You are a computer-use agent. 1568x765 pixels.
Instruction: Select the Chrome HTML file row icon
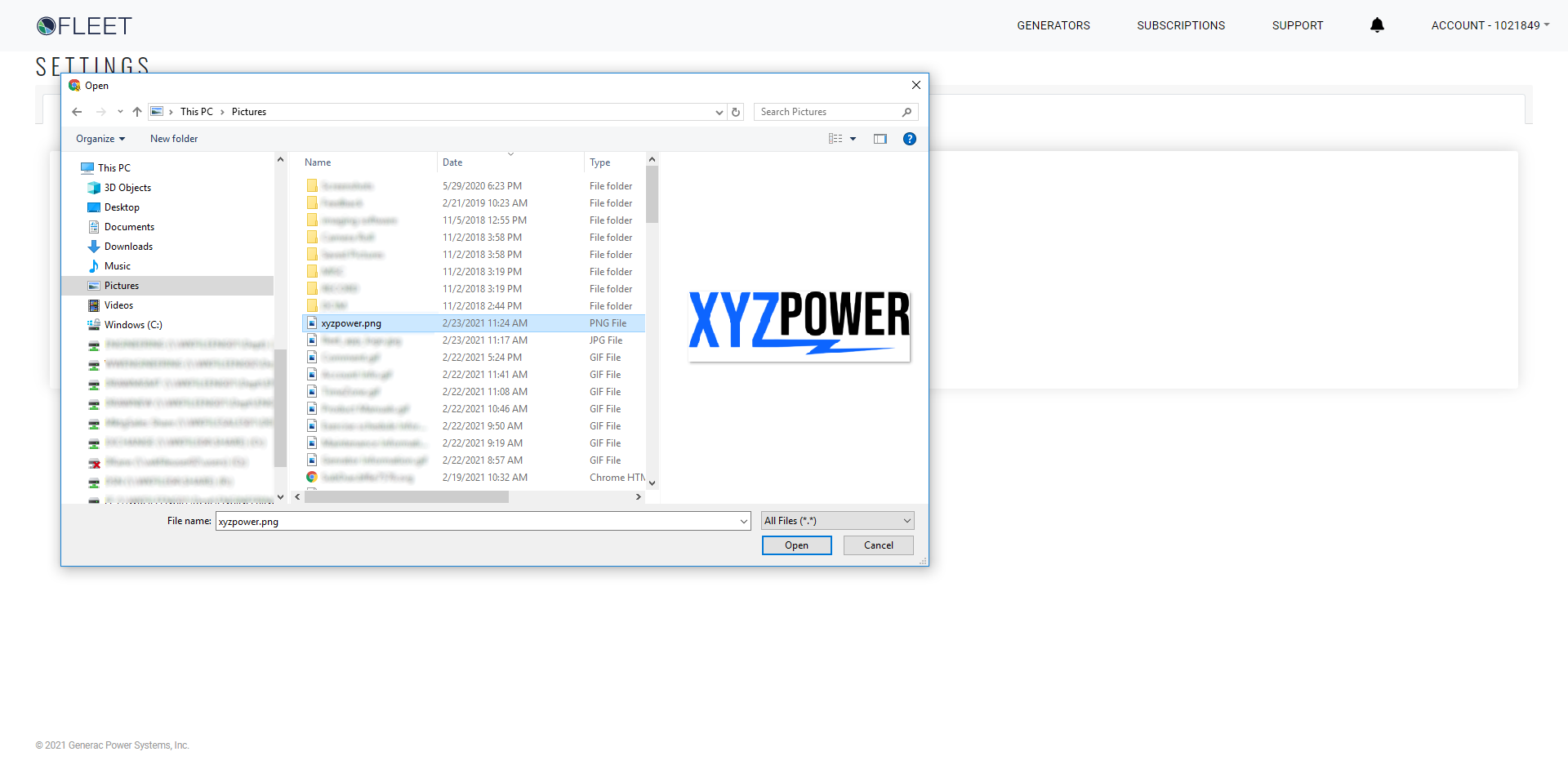(x=312, y=478)
